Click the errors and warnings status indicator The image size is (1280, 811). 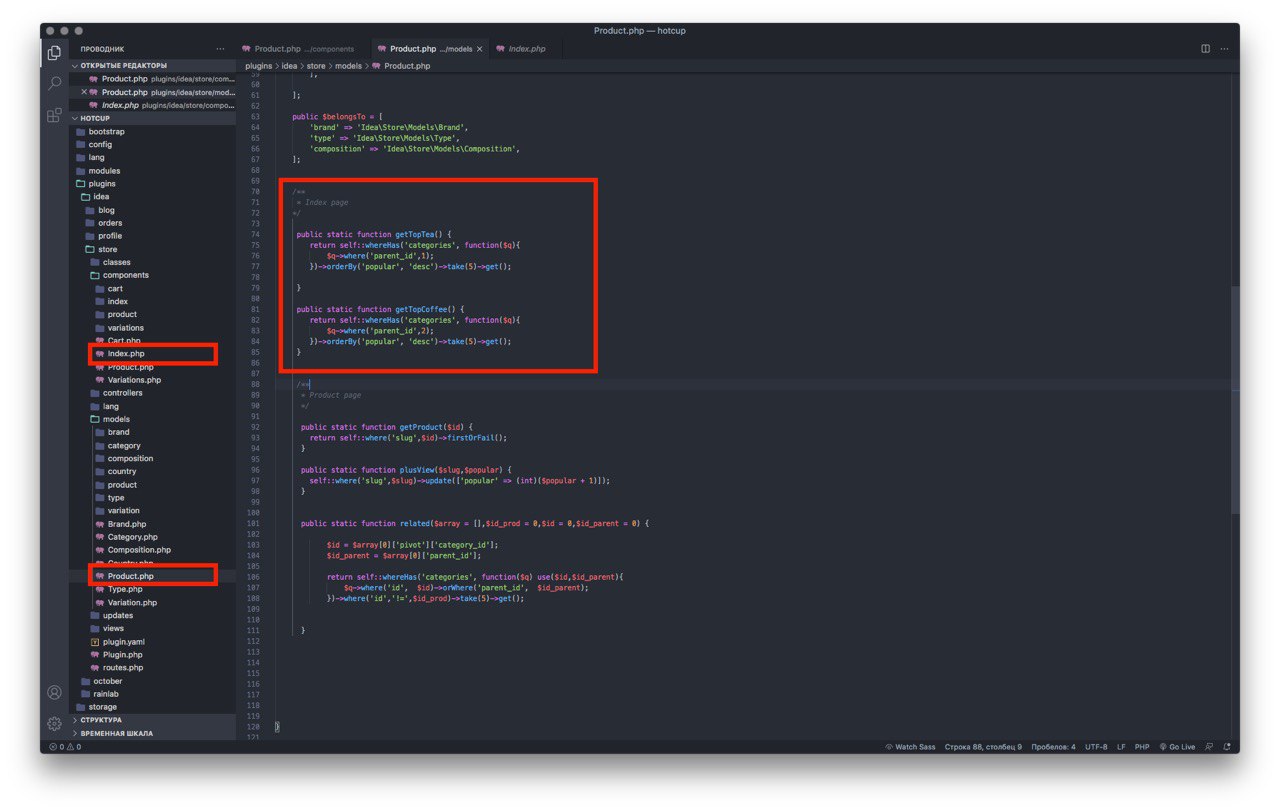(x=65, y=746)
